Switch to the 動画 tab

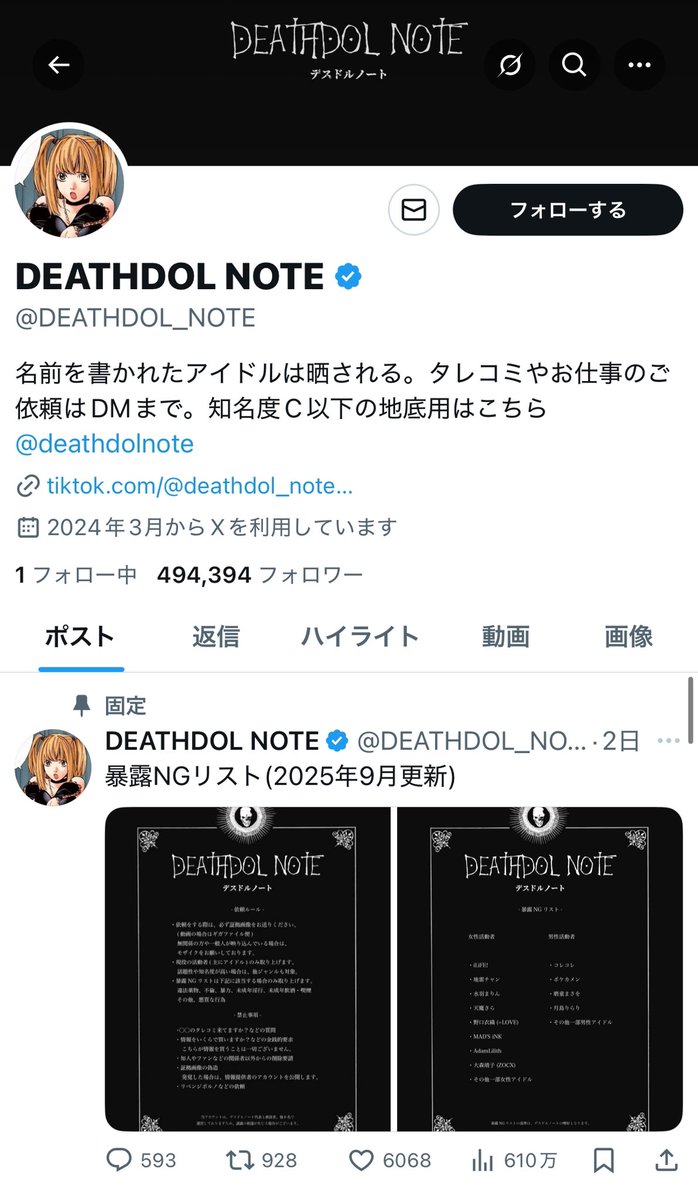pyautogui.click(x=505, y=636)
